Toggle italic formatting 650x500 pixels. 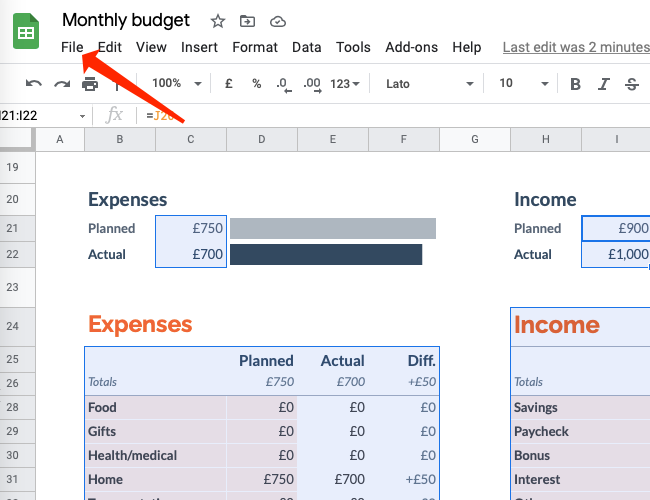pyautogui.click(x=603, y=84)
